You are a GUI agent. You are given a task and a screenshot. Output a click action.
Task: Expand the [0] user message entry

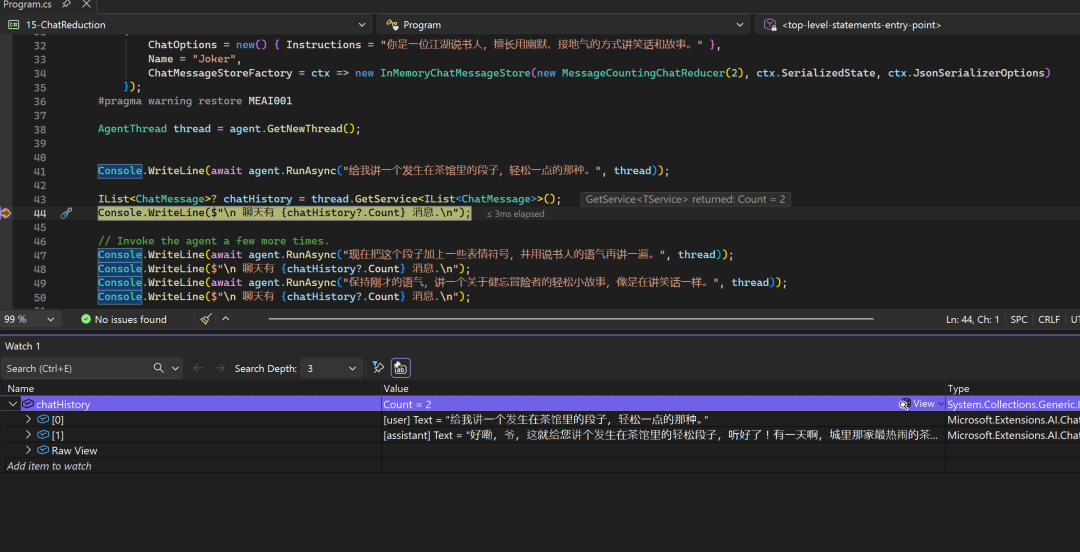coord(28,420)
